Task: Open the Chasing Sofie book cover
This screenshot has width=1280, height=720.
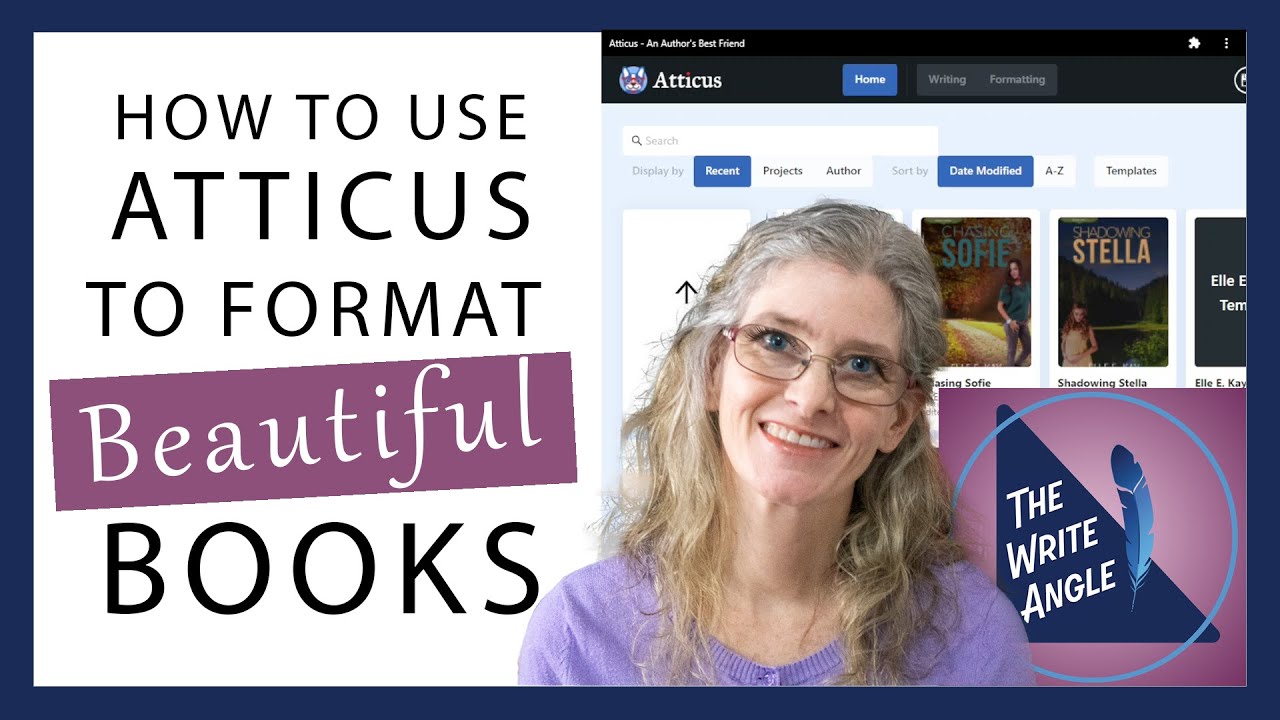Action: pos(976,292)
